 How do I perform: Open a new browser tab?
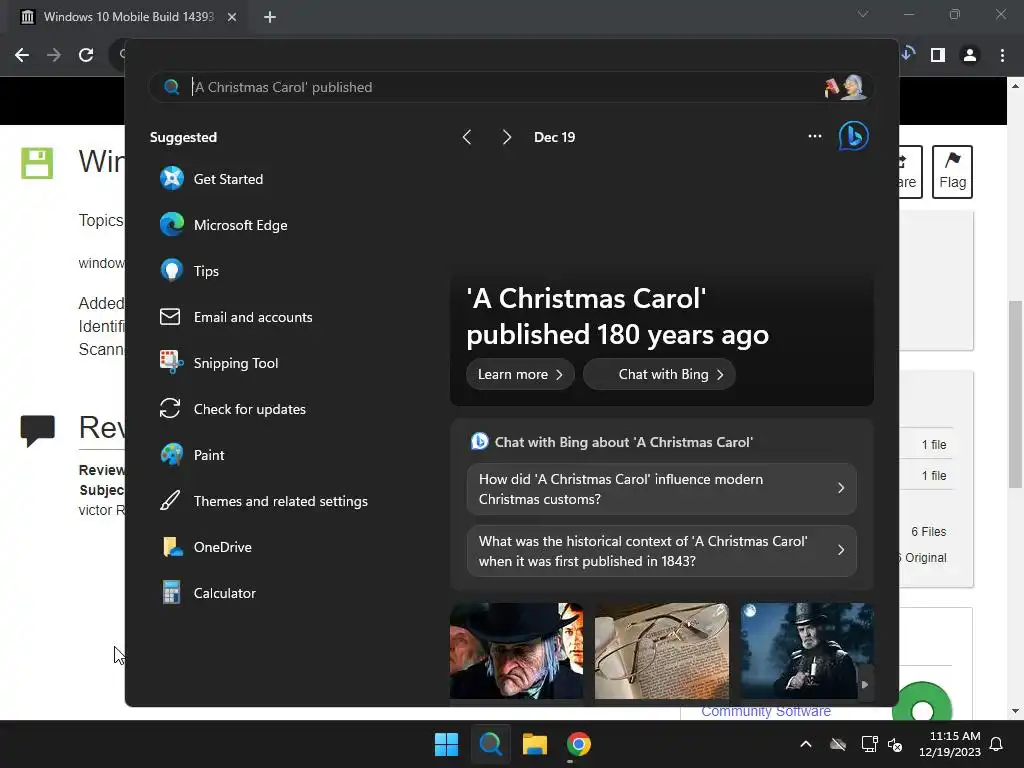[270, 17]
